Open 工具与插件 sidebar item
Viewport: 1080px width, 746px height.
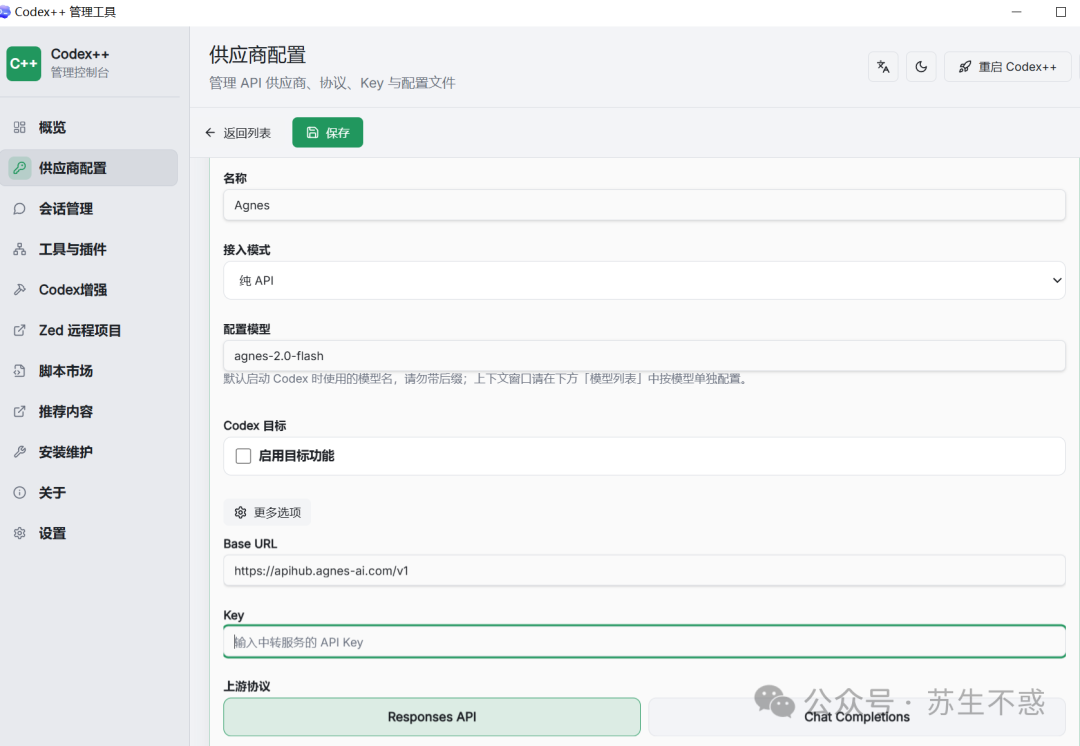pyautogui.click(x=89, y=249)
